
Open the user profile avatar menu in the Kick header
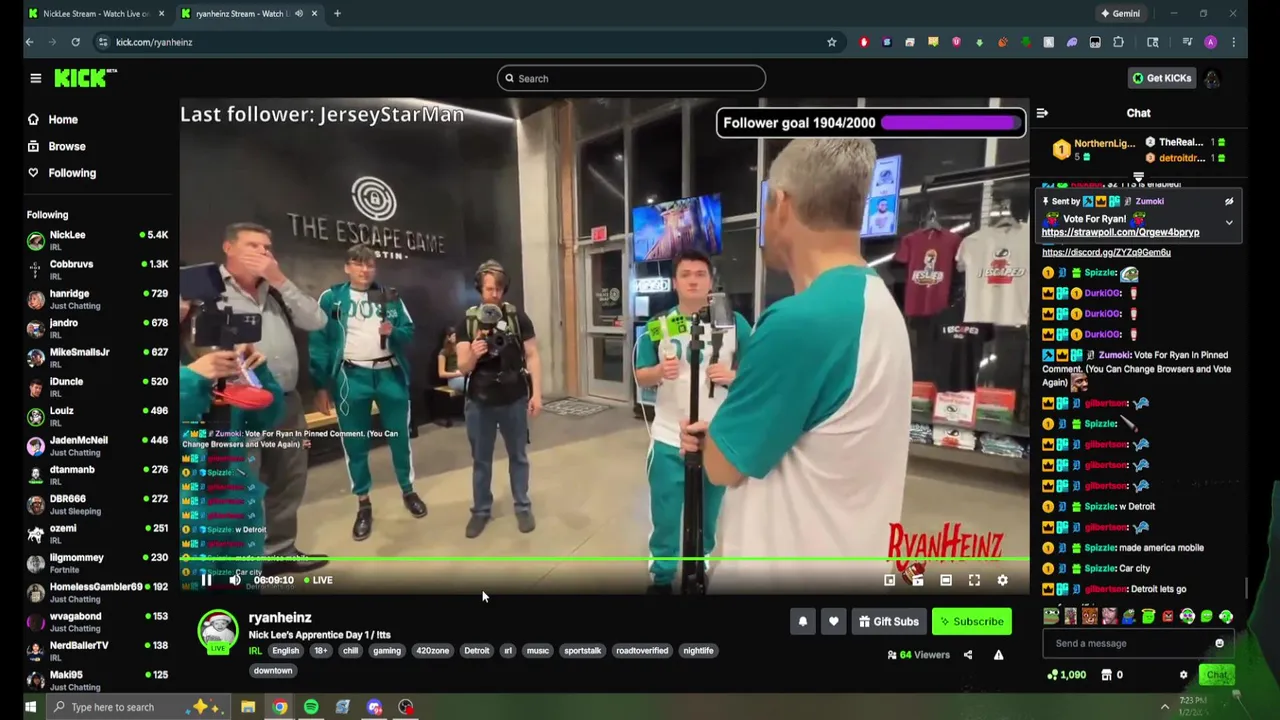click(1212, 78)
